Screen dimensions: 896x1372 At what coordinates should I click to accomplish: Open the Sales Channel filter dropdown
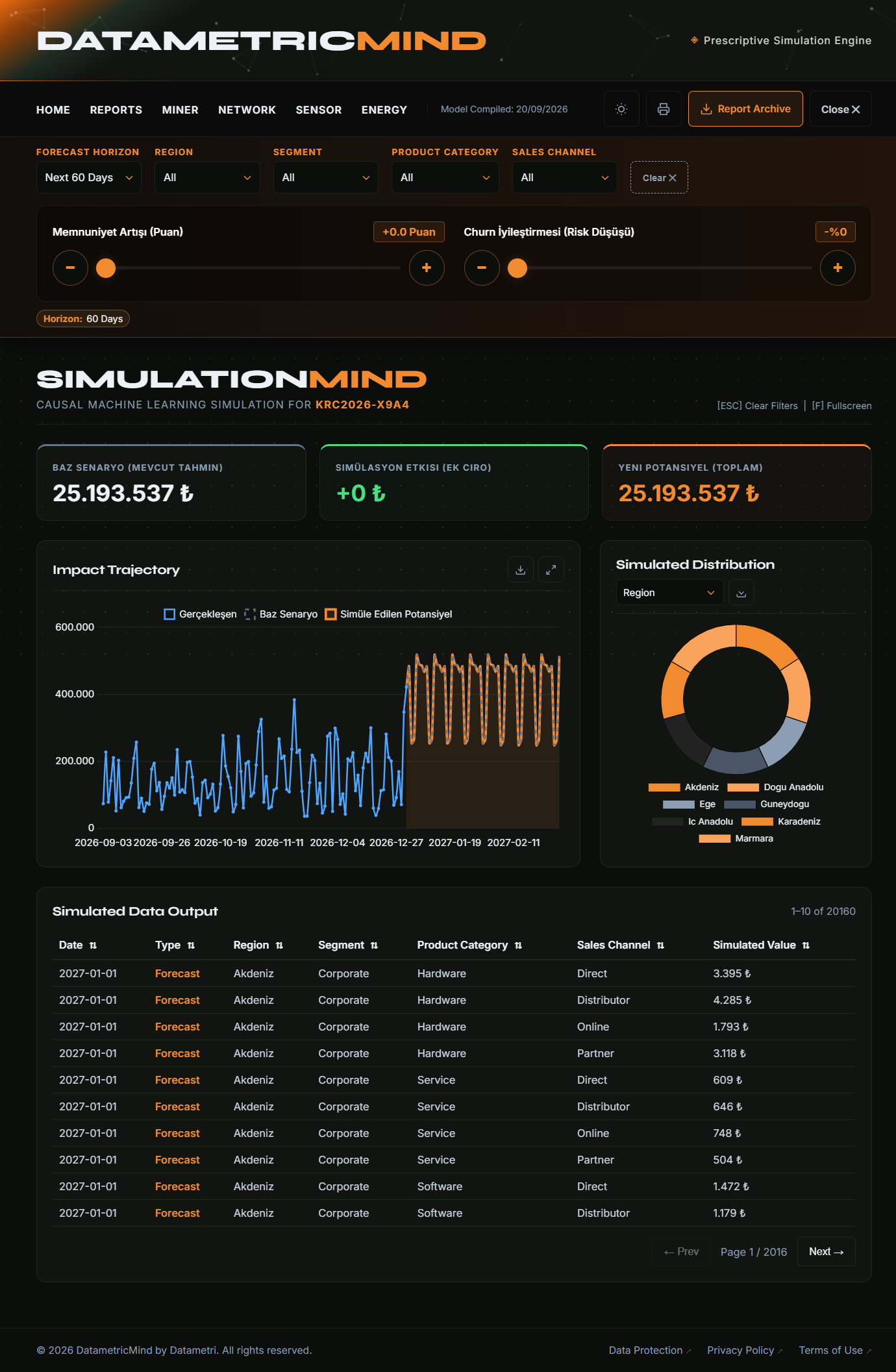565,177
